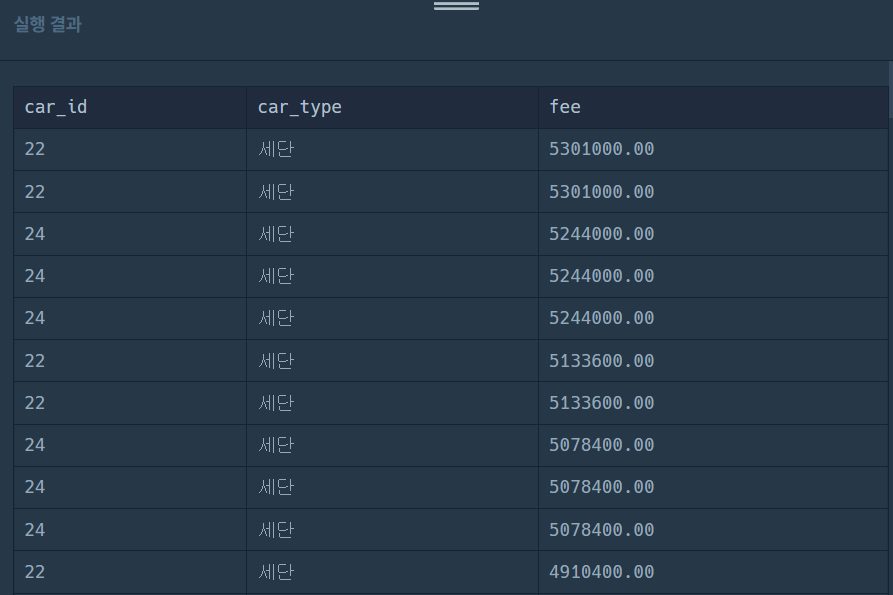Click the 실행 결과 panel title
The height and width of the screenshot is (595, 893).
coord(48,24)
